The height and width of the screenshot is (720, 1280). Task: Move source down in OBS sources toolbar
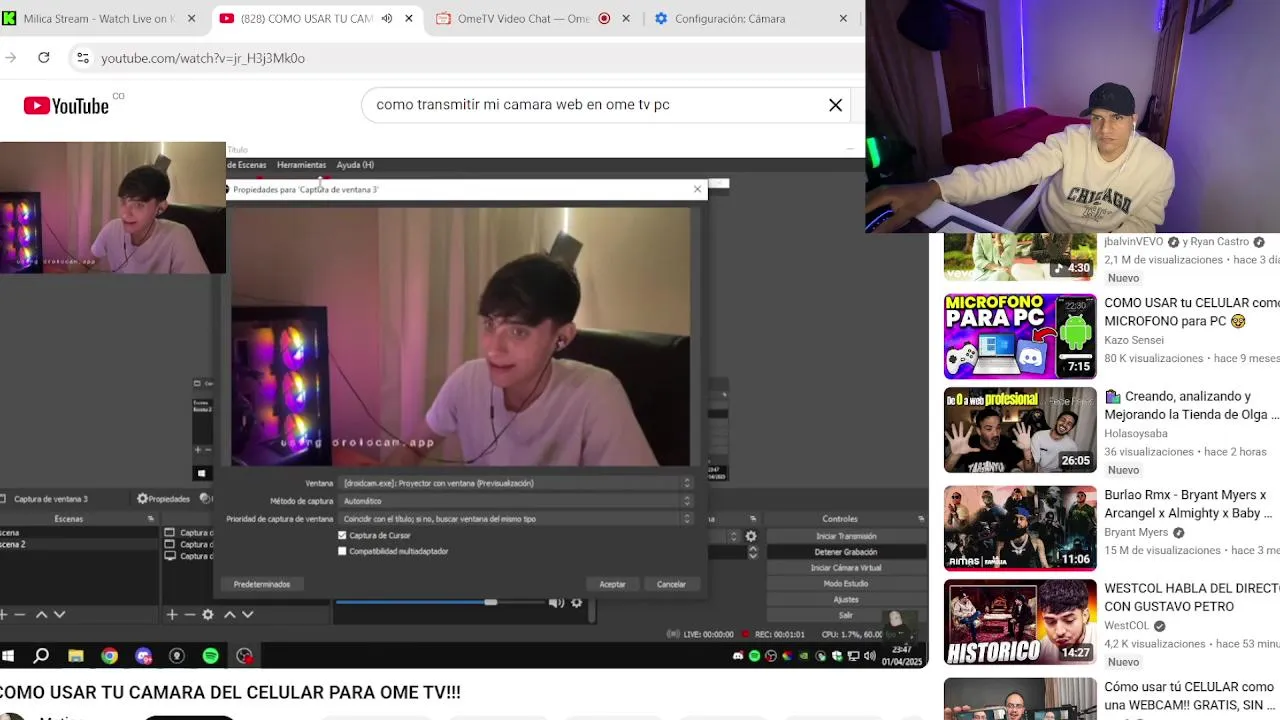pyautogui.click(x=248, y=614)
